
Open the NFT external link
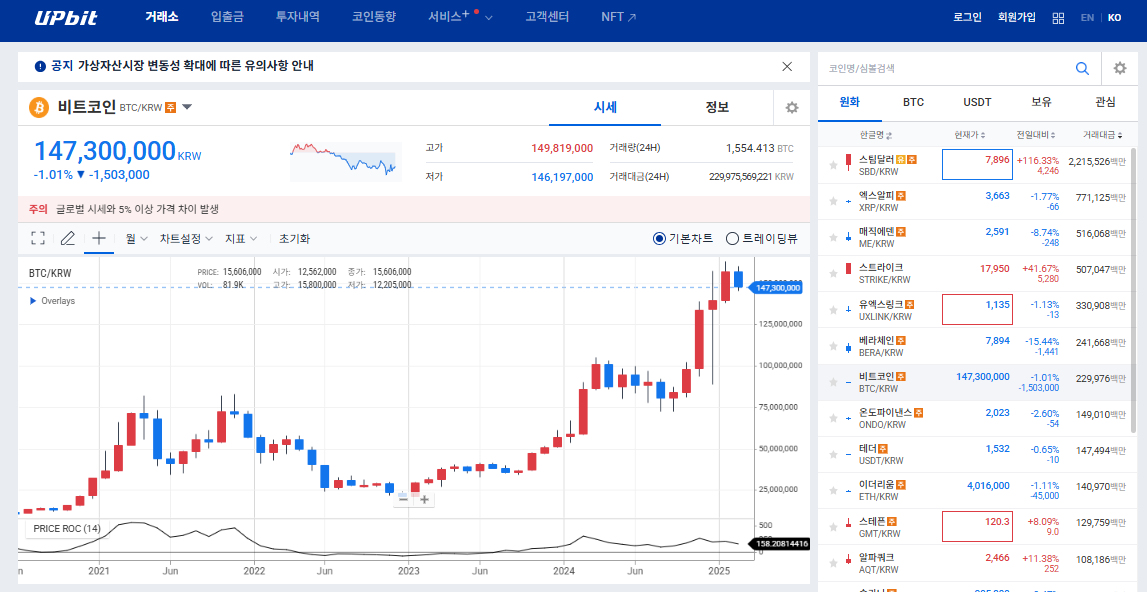[619, 17]
